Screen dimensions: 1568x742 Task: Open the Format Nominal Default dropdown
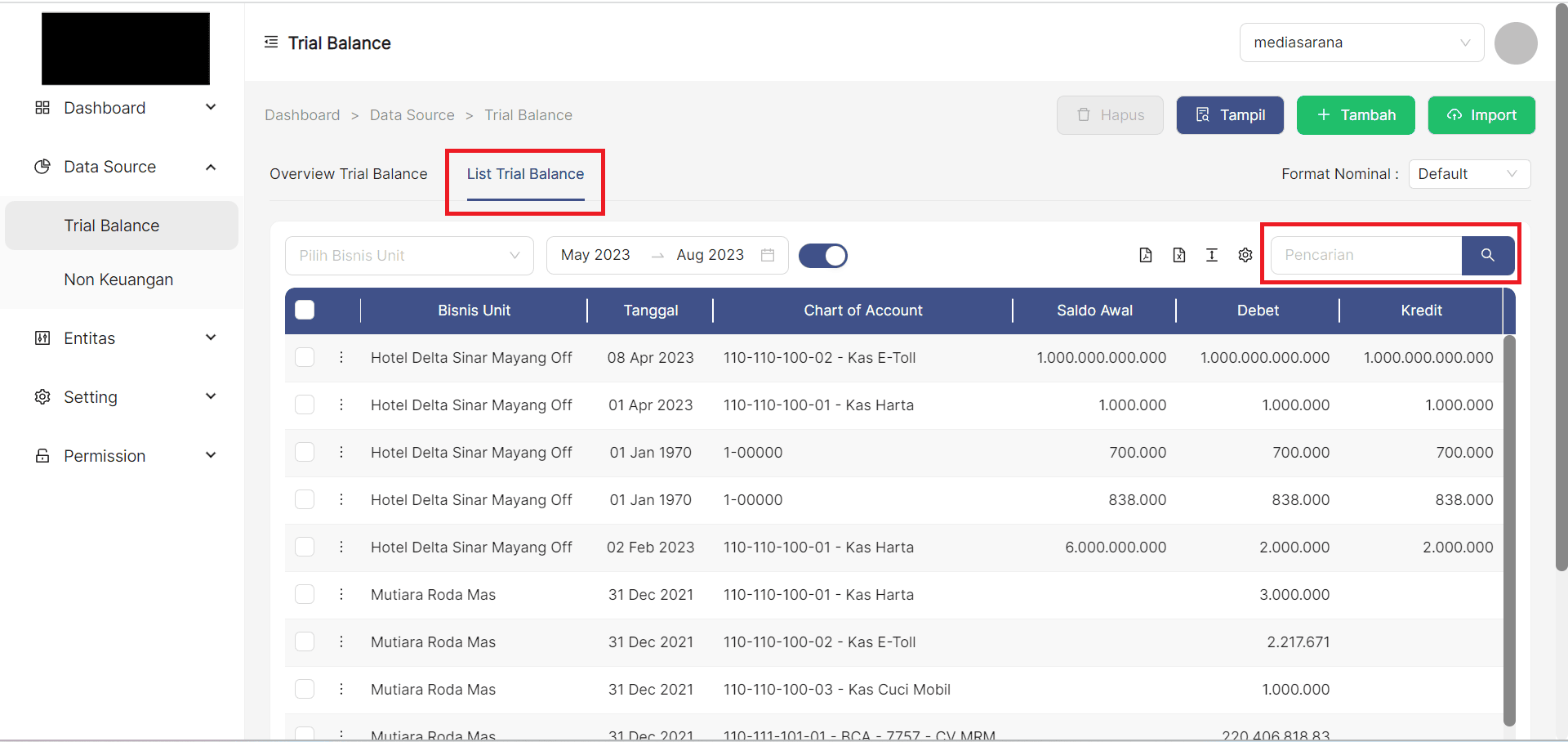[1468, 174]
